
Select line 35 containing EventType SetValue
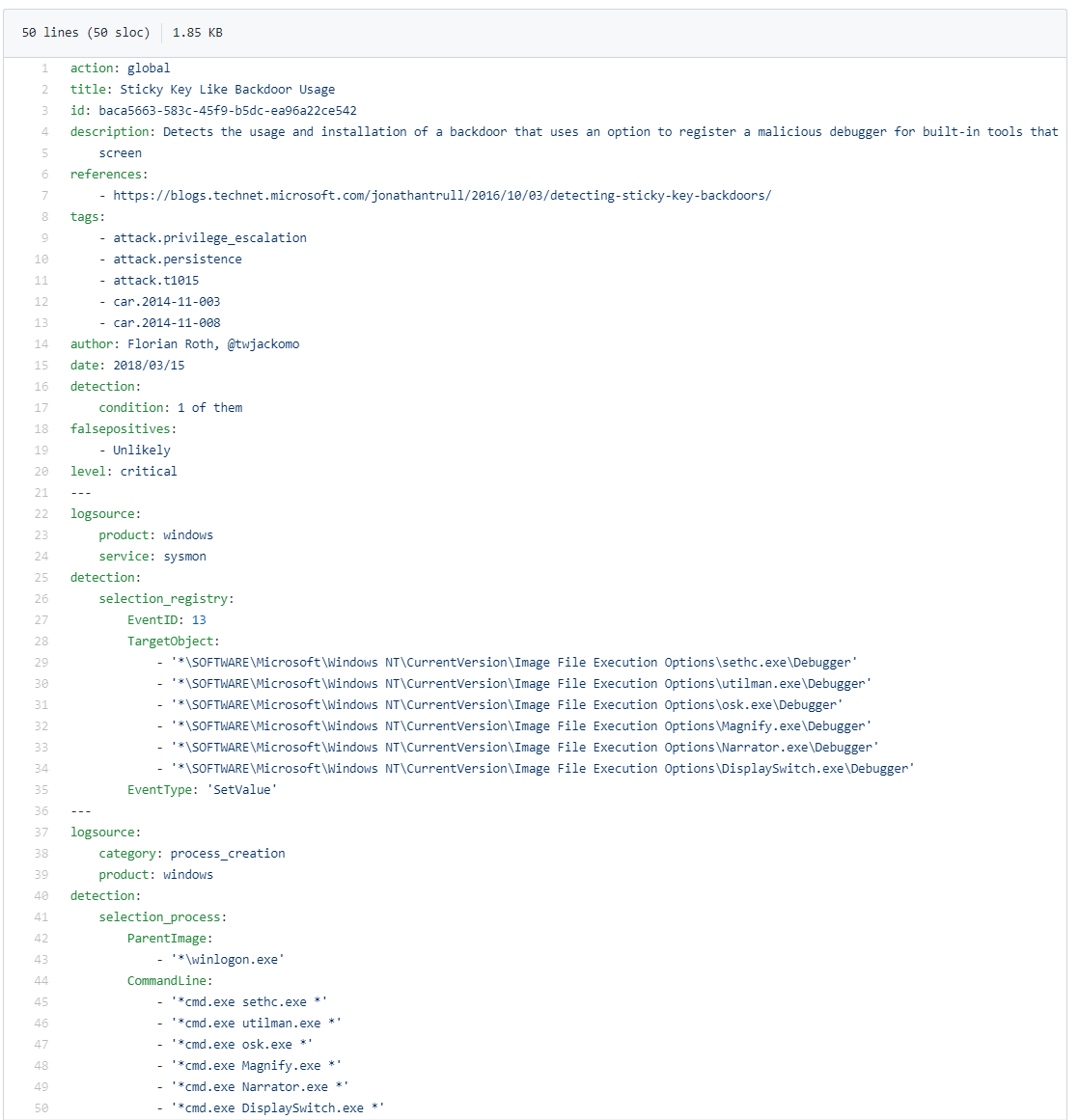[43, 789]
